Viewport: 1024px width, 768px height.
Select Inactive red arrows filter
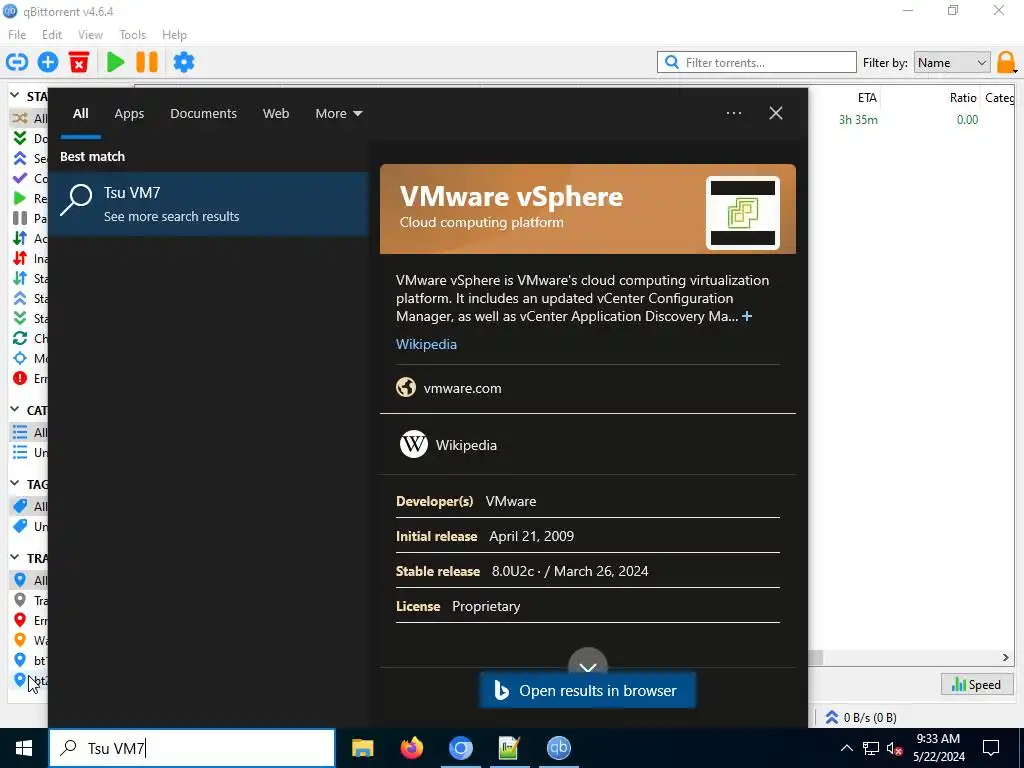coord(20,258)
